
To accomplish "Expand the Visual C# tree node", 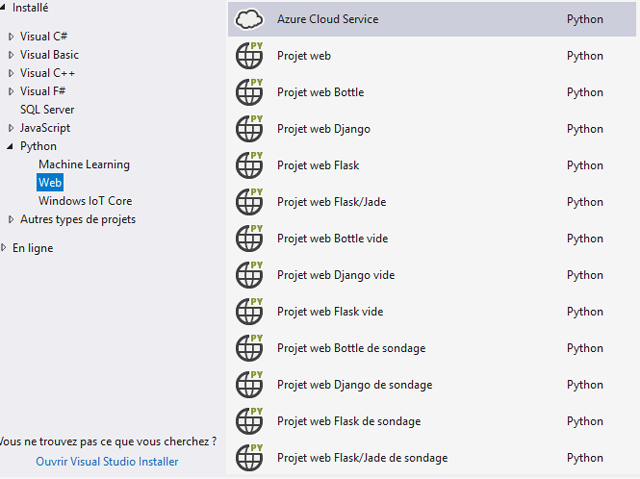I will (x=11, y=37).
